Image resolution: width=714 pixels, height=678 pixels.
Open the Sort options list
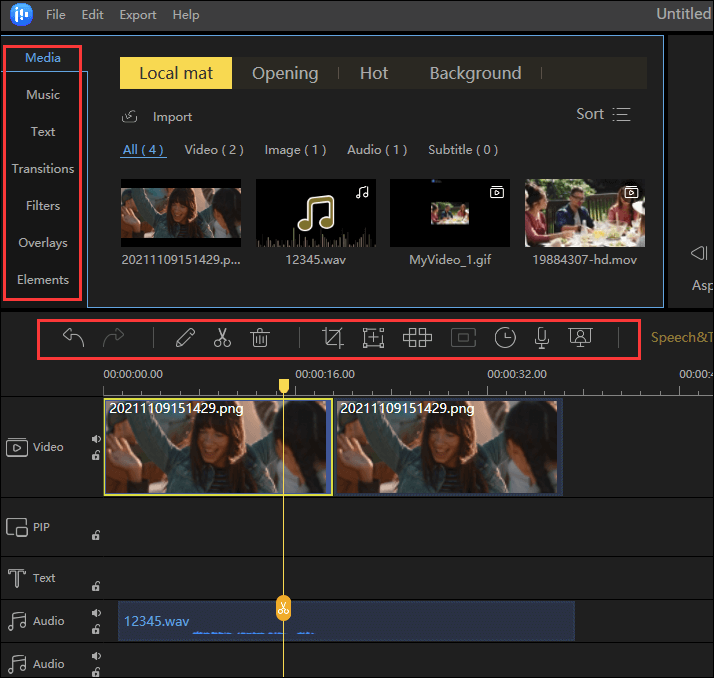pos(604,114)
